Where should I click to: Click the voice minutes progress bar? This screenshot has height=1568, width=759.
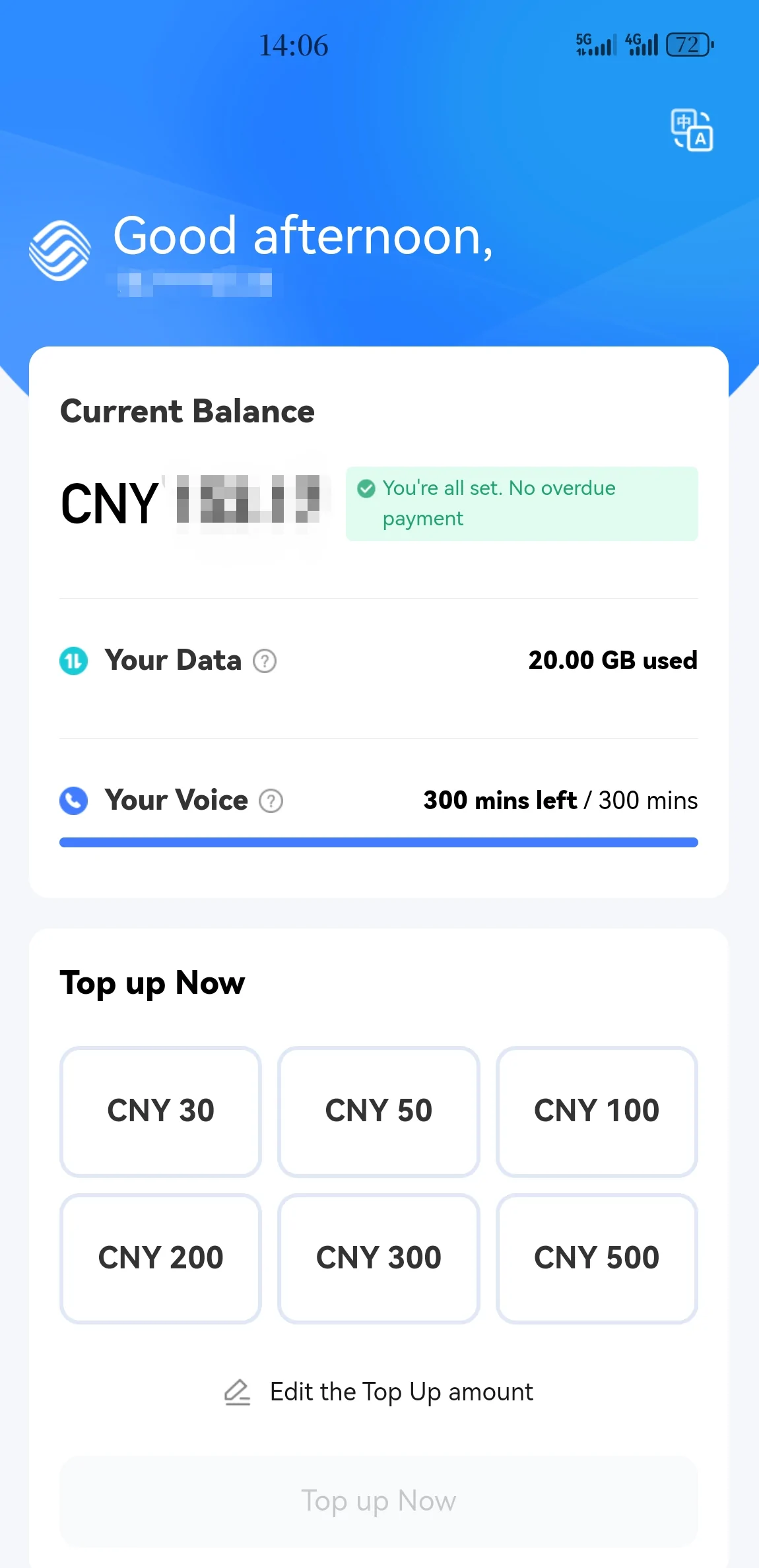[x=378, y=842]
